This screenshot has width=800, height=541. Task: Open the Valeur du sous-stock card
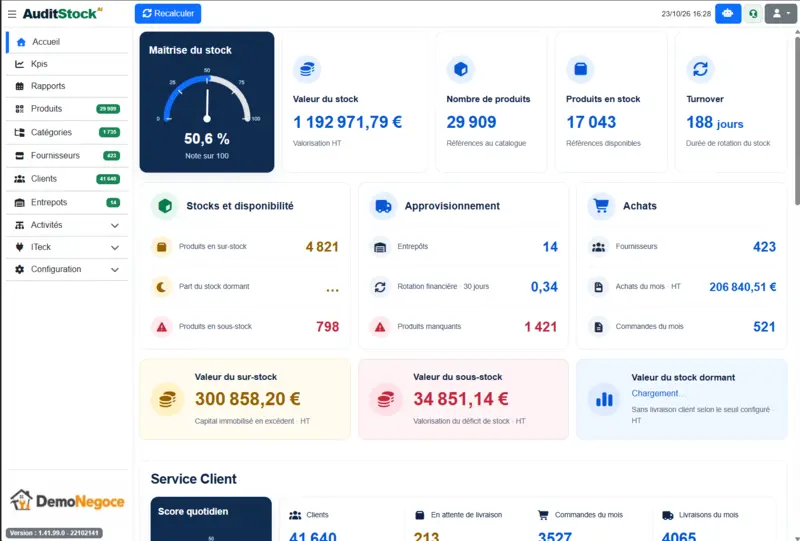point(463,399)
